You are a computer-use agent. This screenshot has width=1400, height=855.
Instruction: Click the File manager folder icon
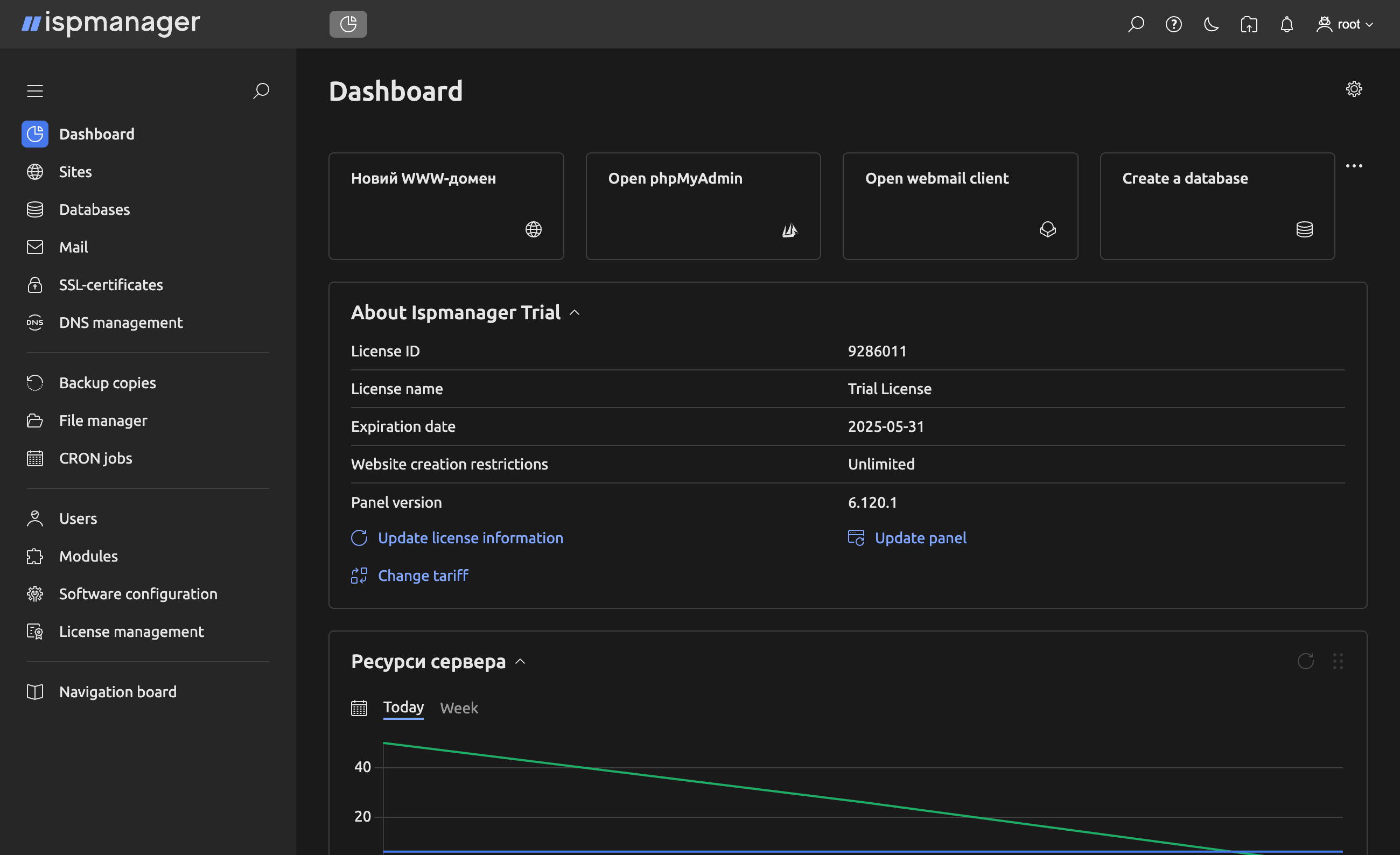click(34, 421)
